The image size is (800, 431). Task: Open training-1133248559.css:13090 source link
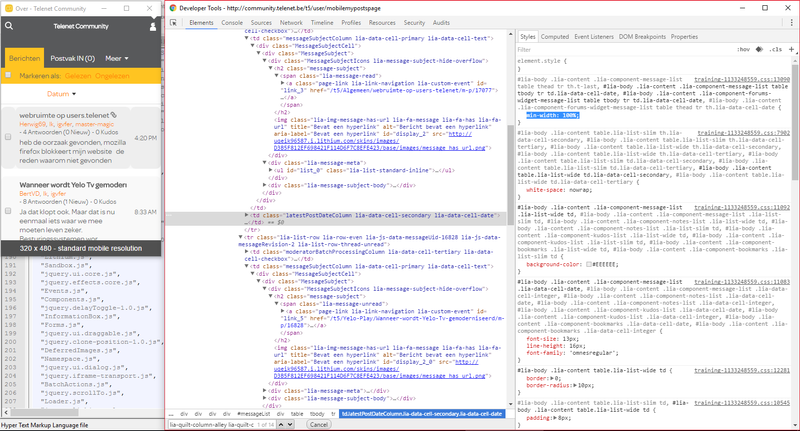tap(742, 80)
